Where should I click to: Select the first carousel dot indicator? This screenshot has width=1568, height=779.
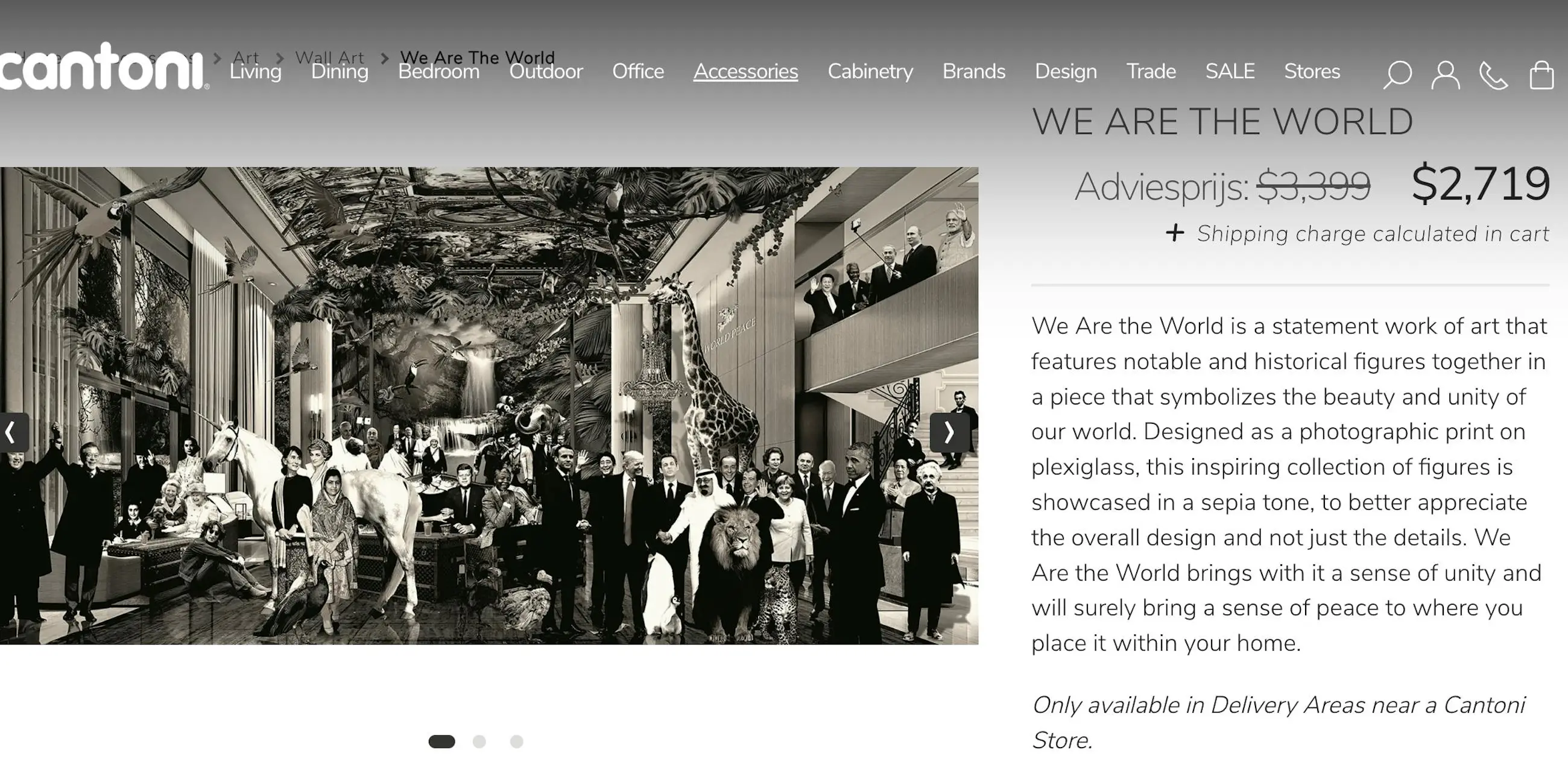pos(442,741)
